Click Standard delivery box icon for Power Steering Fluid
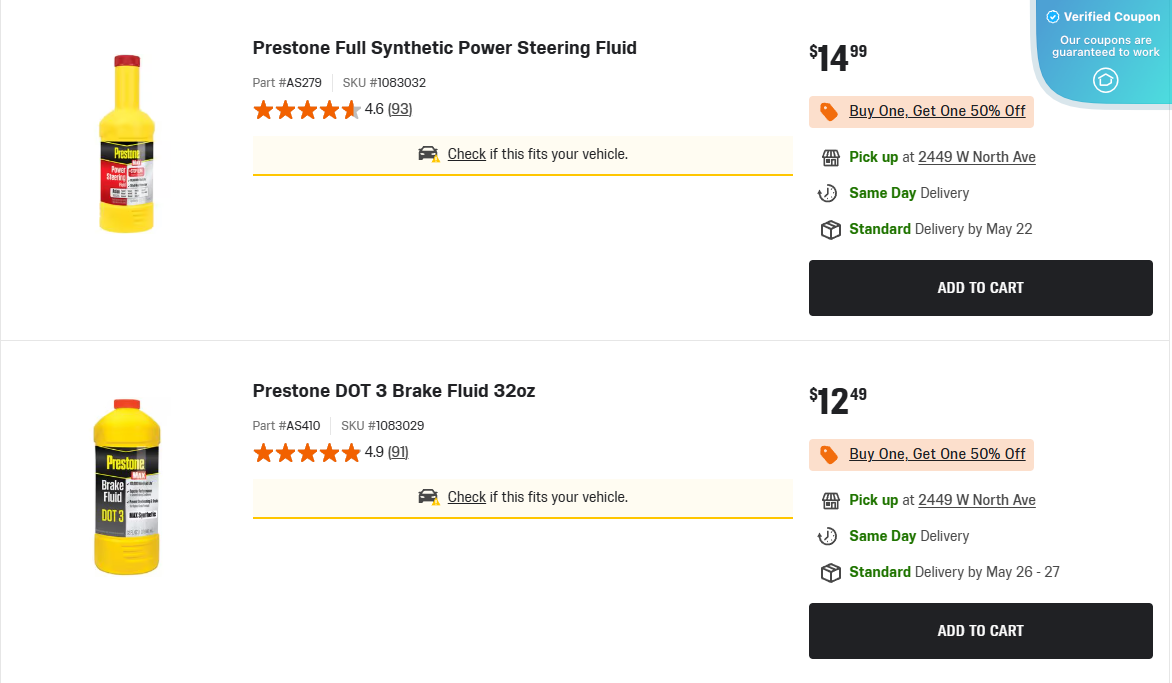 point(830,230)
